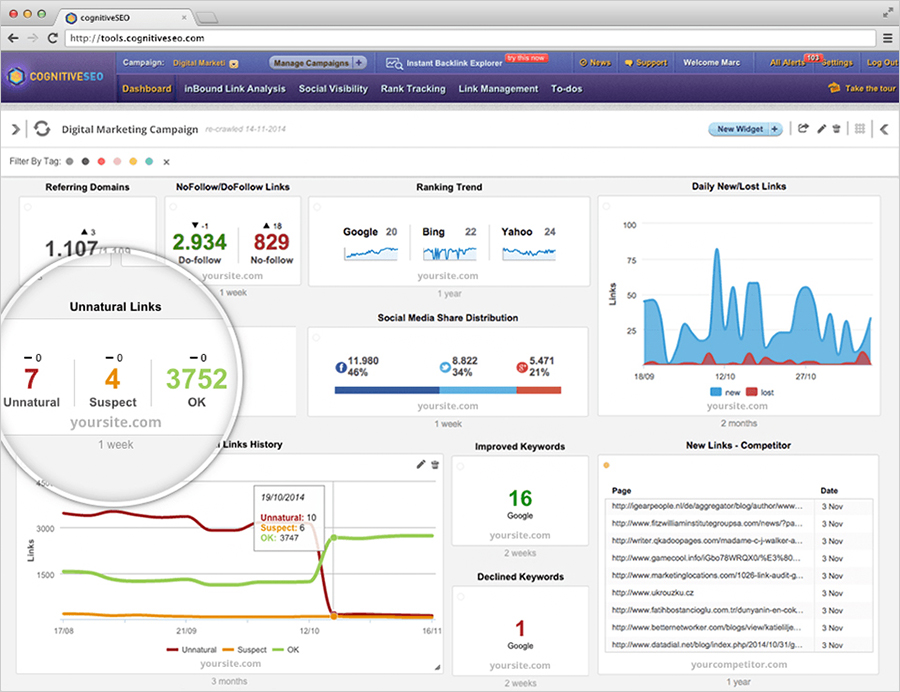
Task: Click the edit dashboard pencil icon
Action: pyautogui.click(x=821, y=129)
